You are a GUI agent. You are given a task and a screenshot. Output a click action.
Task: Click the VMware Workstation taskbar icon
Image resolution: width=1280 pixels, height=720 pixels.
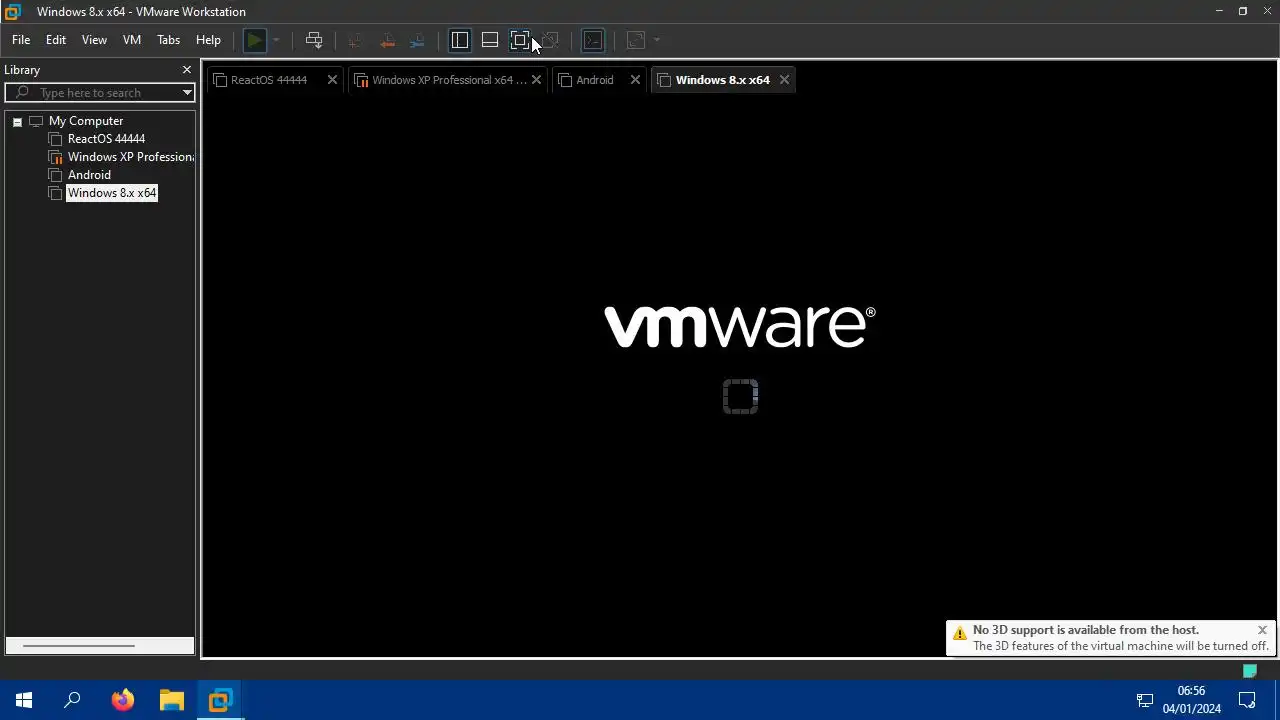click(x=220, y=700)
